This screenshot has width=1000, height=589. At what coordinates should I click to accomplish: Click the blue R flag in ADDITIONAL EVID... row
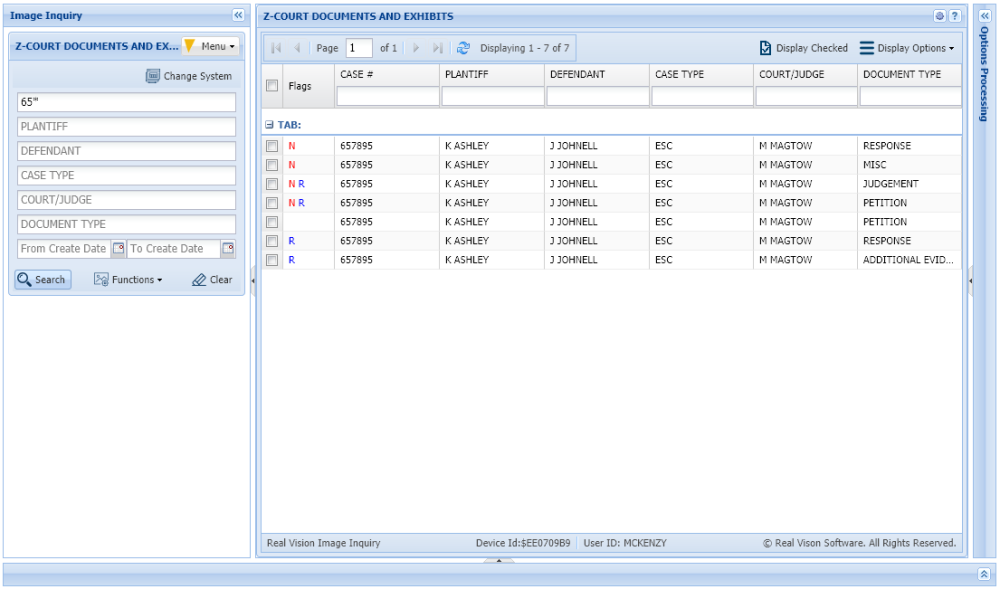pyautogui.click(x=291, y=260)
